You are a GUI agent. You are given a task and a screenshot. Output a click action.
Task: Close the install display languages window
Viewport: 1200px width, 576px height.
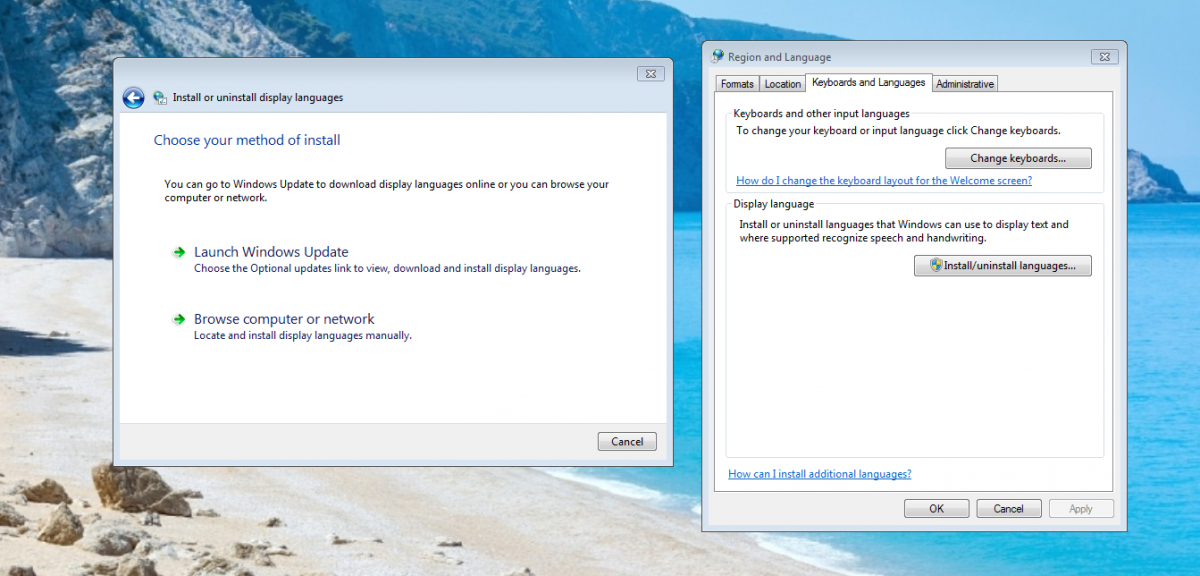[650, 73]
